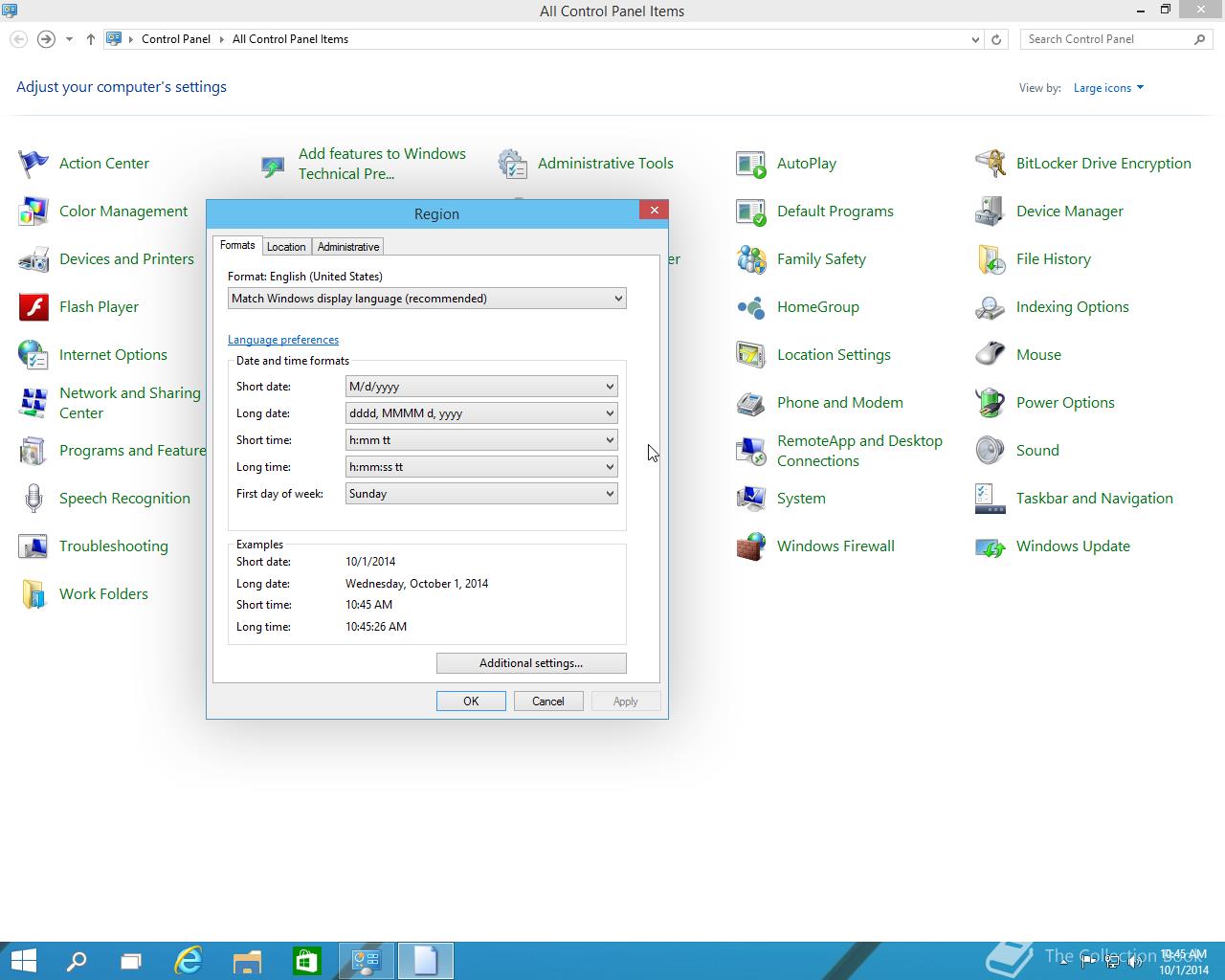Viewport: 1225px width, 980px height.
Task: Open Speech Recognition microphone icon
Action: [x=33, y=499]
